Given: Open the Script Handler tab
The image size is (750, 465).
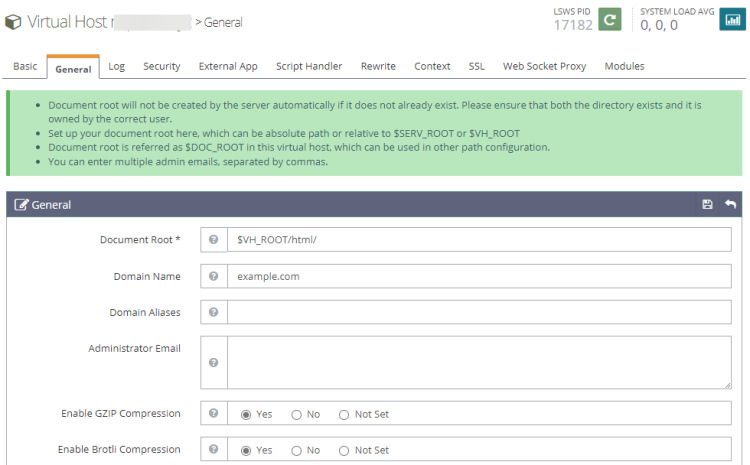Looking at the screenshot, I should pyautogui.click(x=309, y=66).
